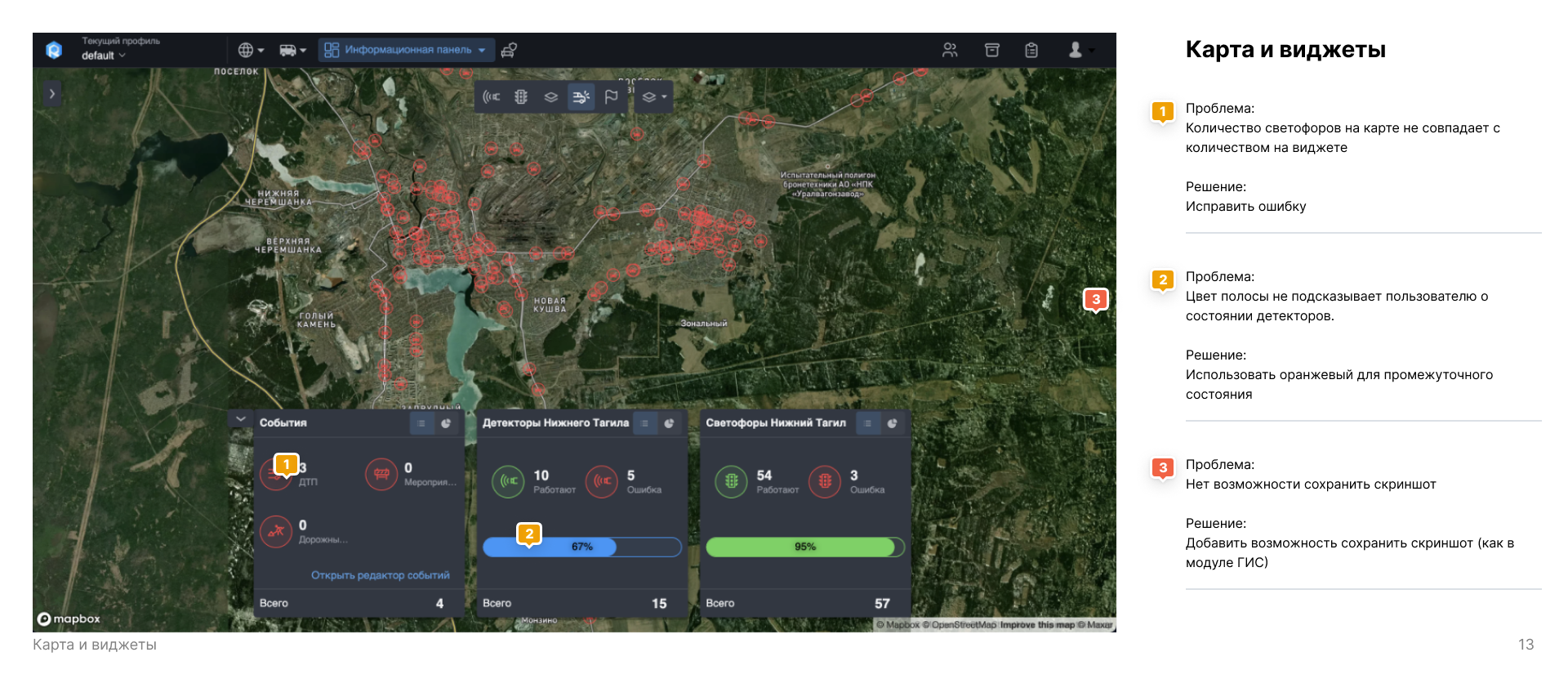Click the green working traffic lights icon

coord(731,481)
